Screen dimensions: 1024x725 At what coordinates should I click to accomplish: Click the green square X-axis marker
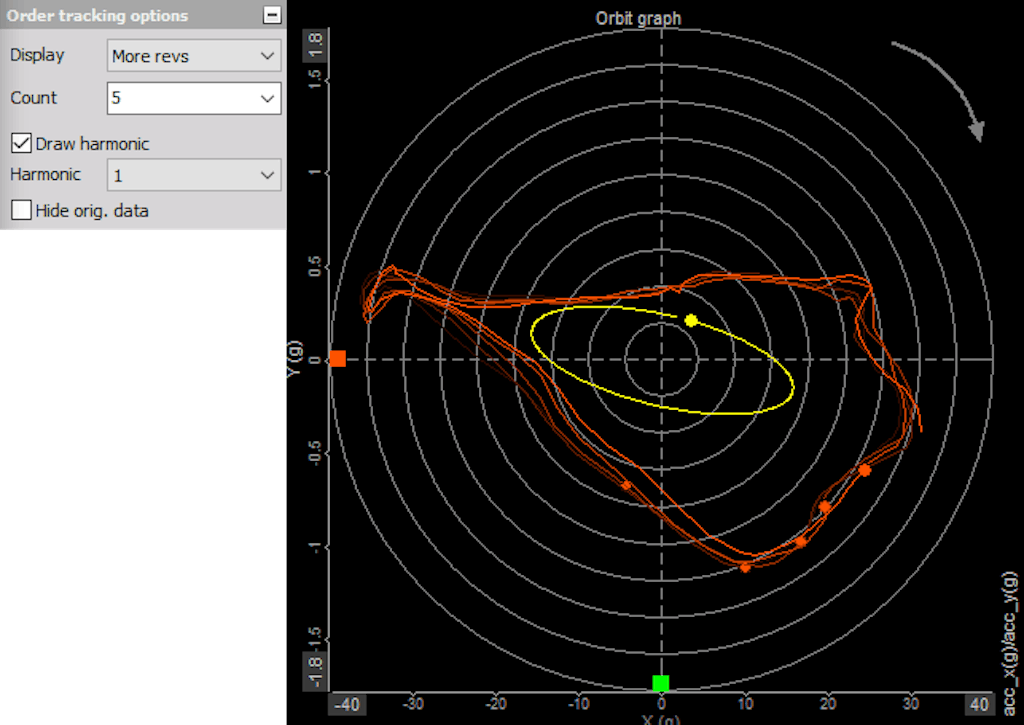click(x=661, y=683)
